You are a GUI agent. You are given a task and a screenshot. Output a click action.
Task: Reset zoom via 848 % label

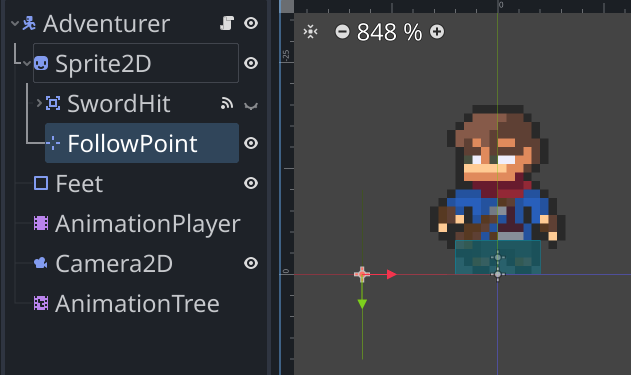pyautogui.click(x=390, y=32)
